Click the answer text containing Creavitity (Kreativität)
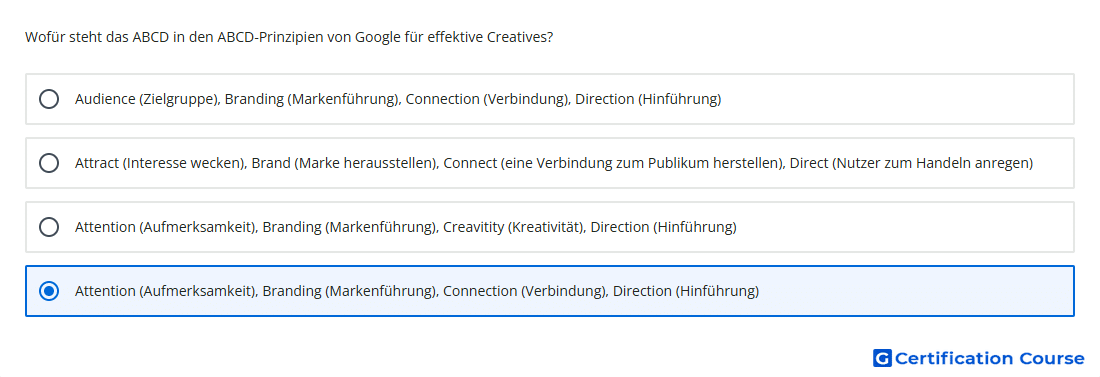The height and width of the screenshot is (377, 1100). (405, 227)
